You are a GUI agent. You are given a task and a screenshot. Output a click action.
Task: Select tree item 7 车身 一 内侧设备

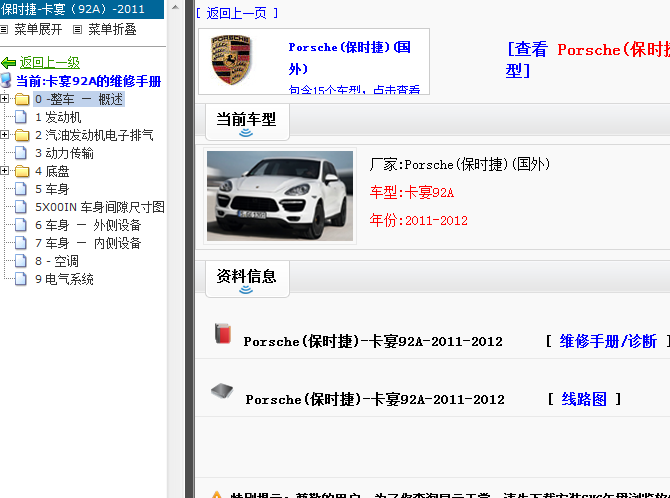tap(88, 243)
